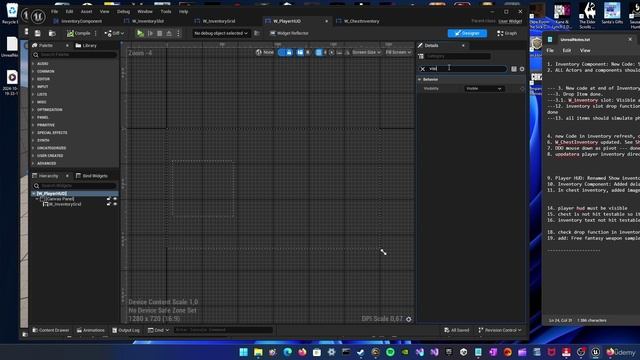Click the Stop simulation icon
Image resolution: width=640 pixels, height=360 pixels.
(160, 33)
